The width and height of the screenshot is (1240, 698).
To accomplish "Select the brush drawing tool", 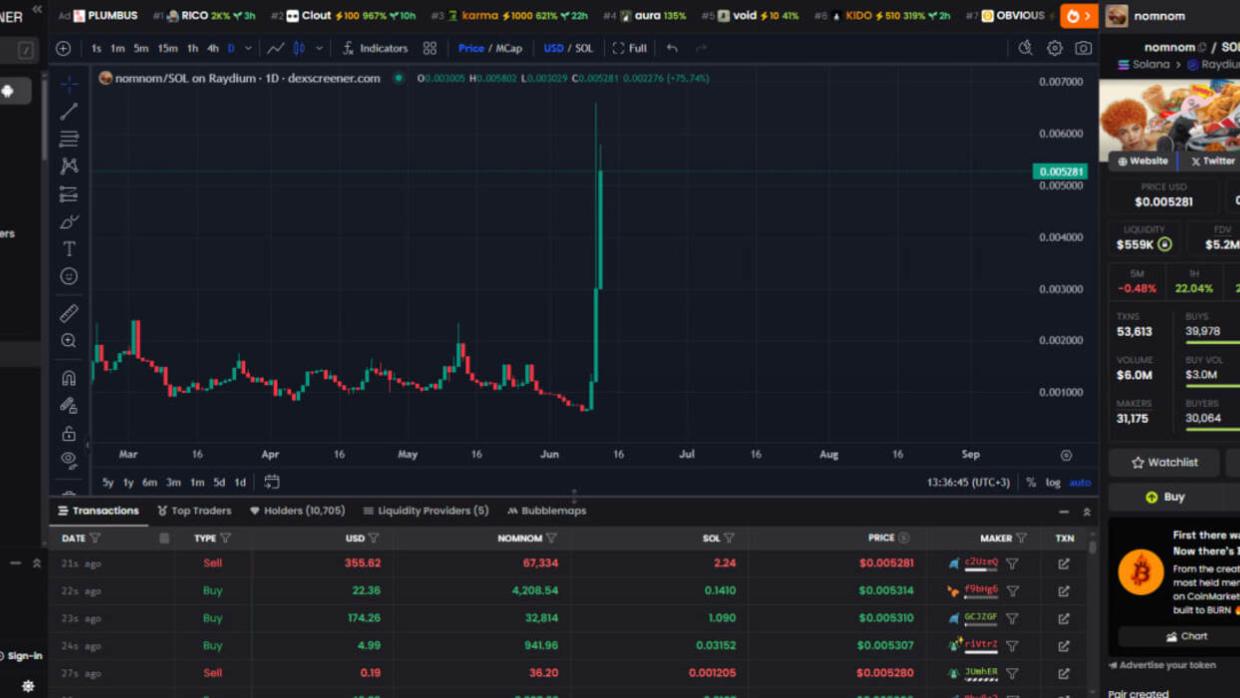I will pyautogui.click(x=68, y=221).
